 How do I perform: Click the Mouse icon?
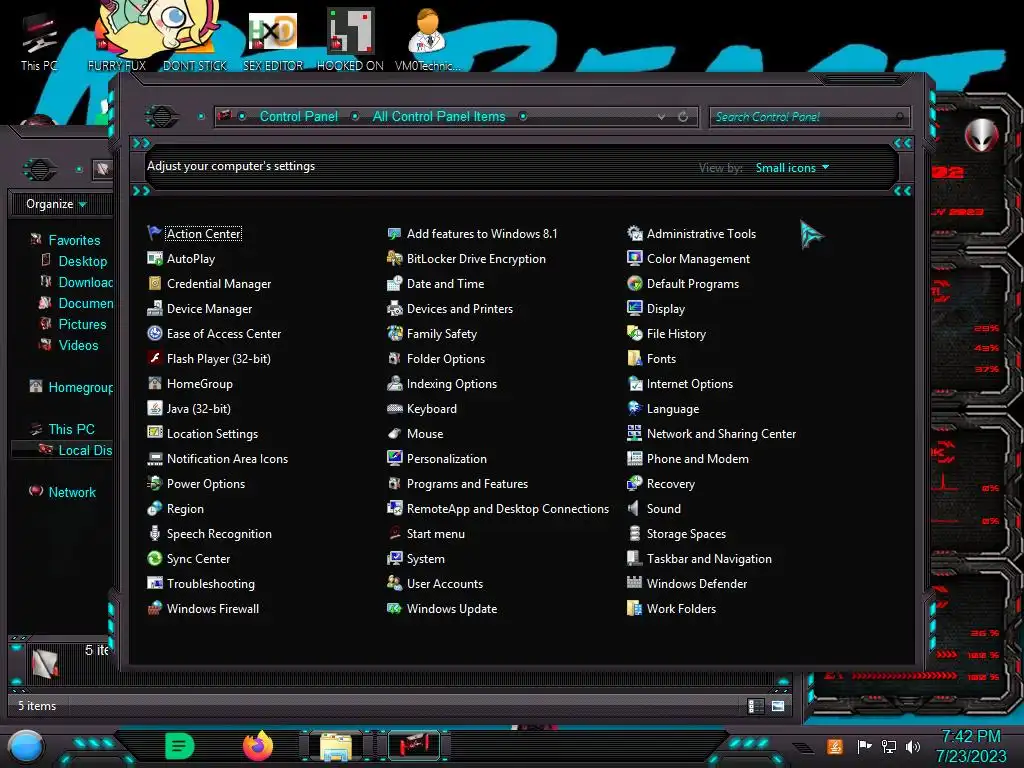[394, 434]
